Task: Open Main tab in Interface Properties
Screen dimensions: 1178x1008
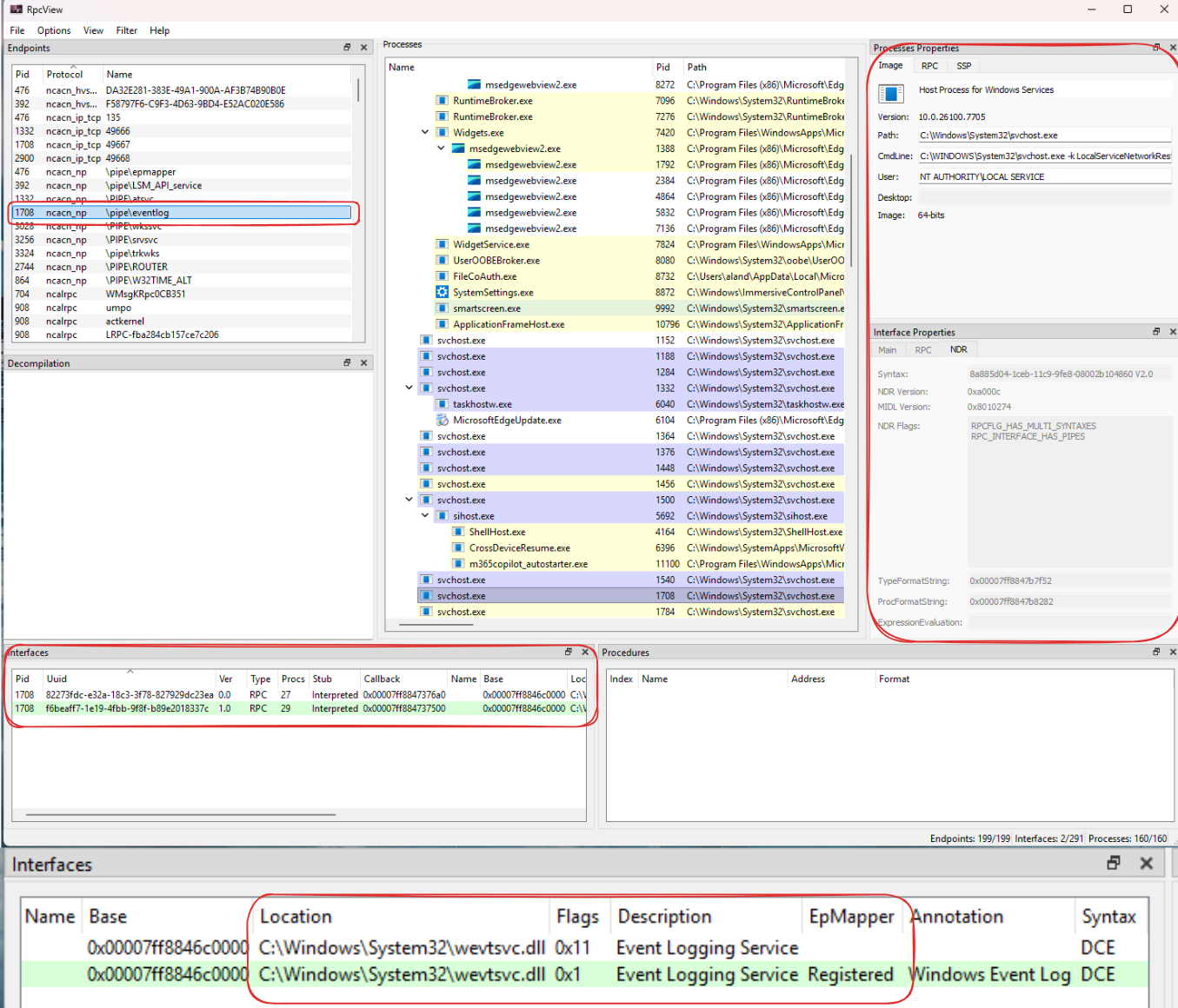Action: [887, 350]
